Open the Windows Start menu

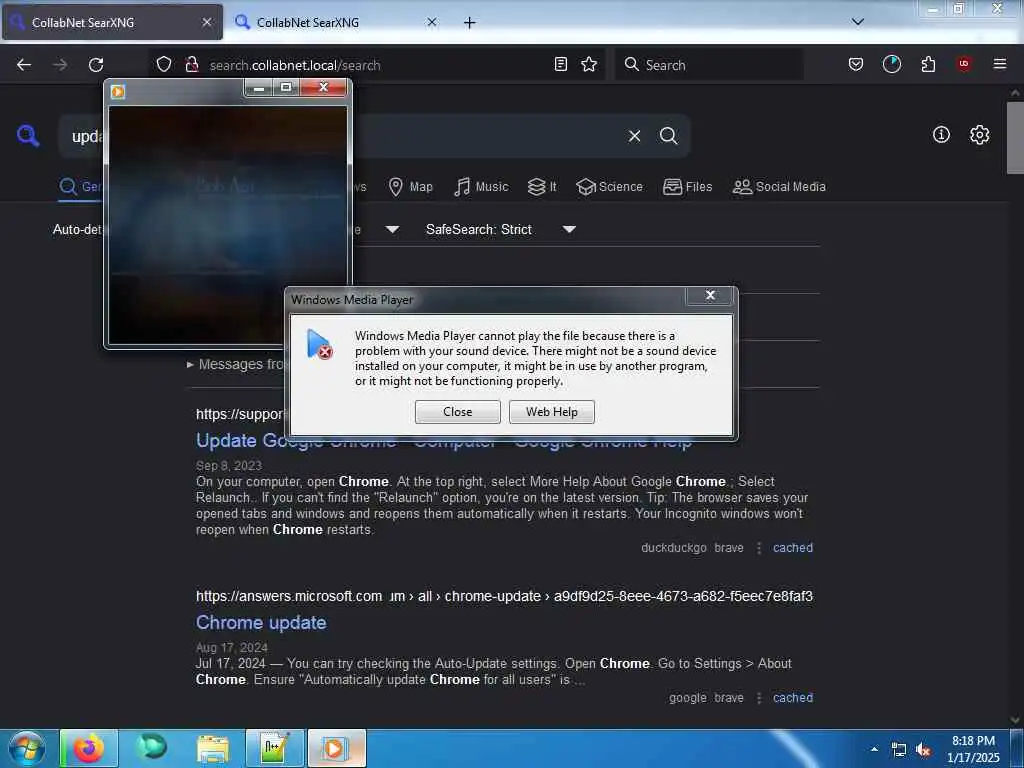pos(27,748)
